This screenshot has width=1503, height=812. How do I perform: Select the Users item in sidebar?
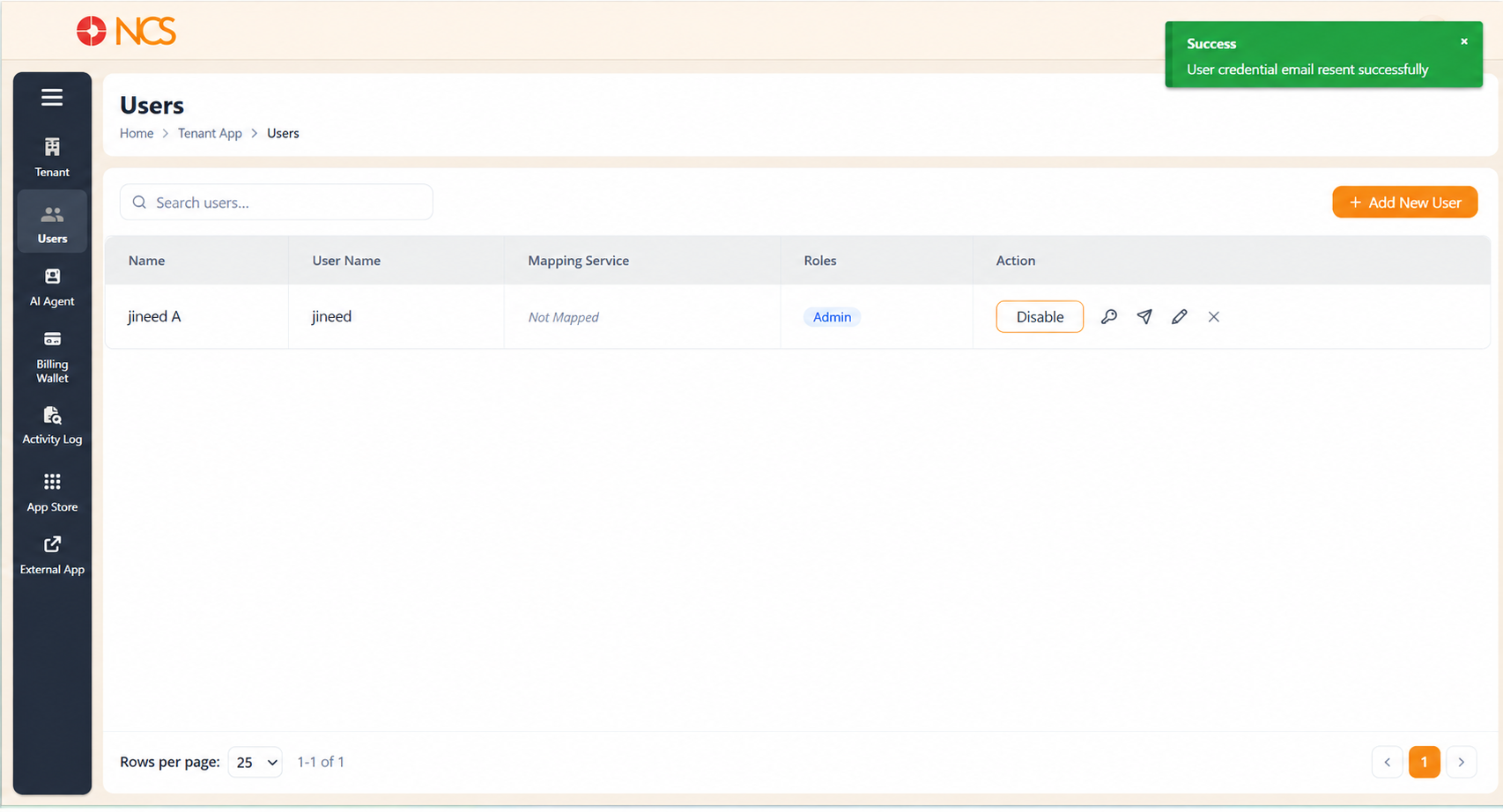52,224
